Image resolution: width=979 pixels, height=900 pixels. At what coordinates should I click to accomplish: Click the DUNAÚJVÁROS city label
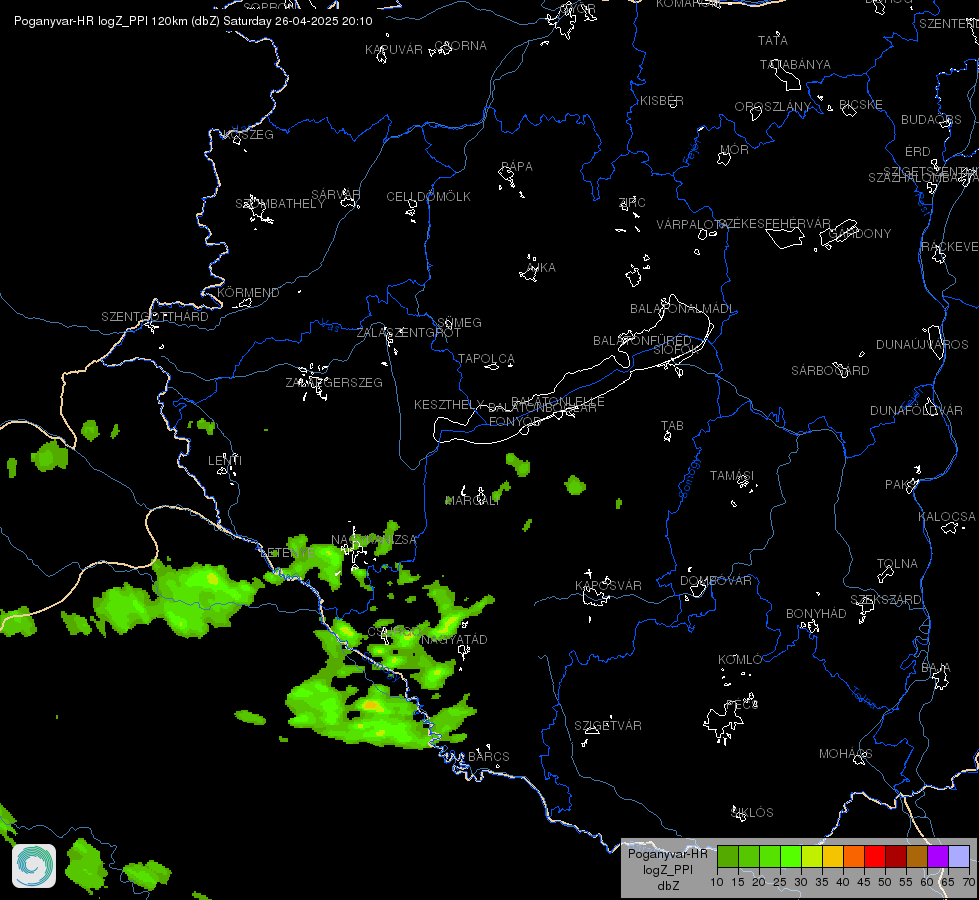[922, 345]
